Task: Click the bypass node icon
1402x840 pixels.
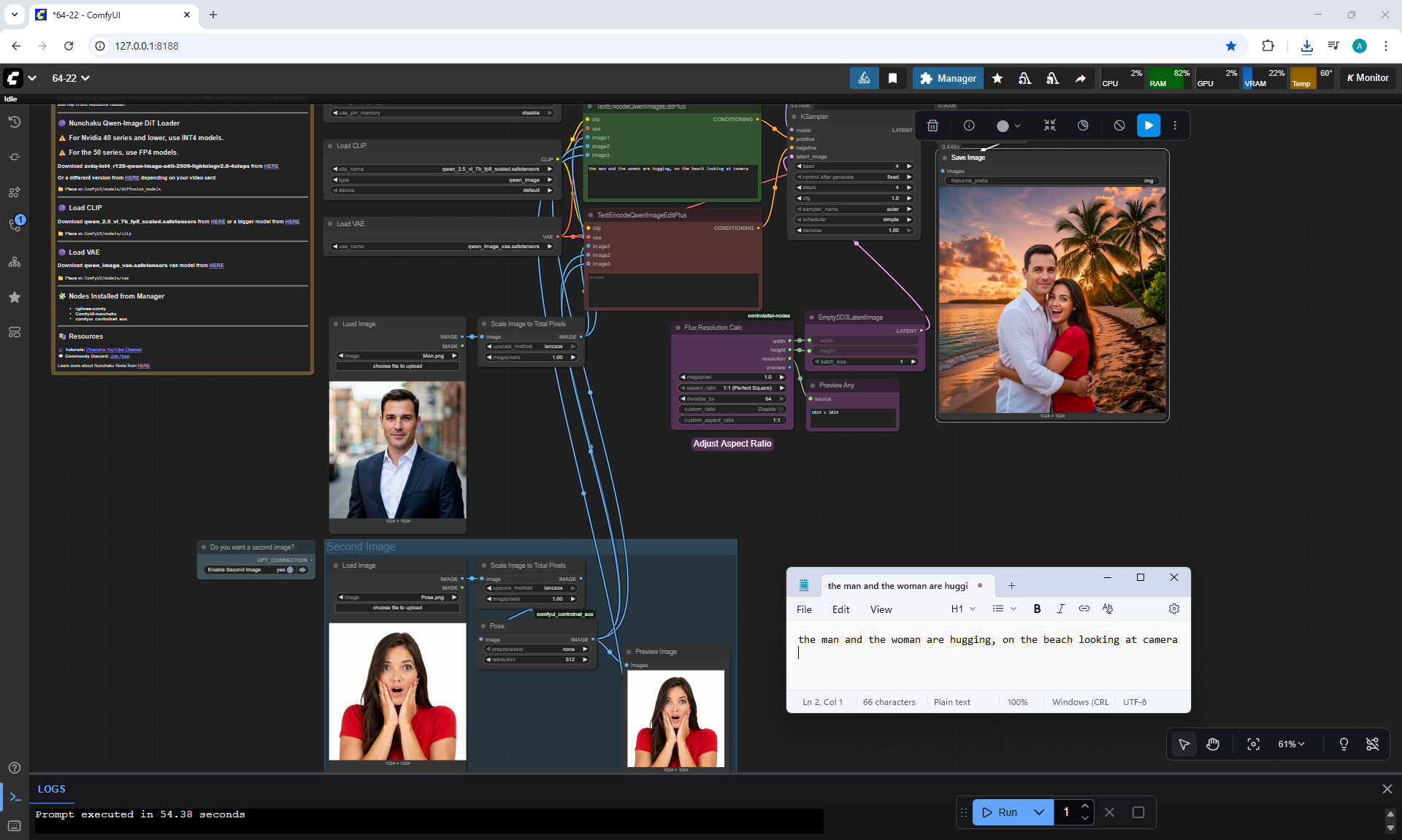Action: [x=1119, y=126]
